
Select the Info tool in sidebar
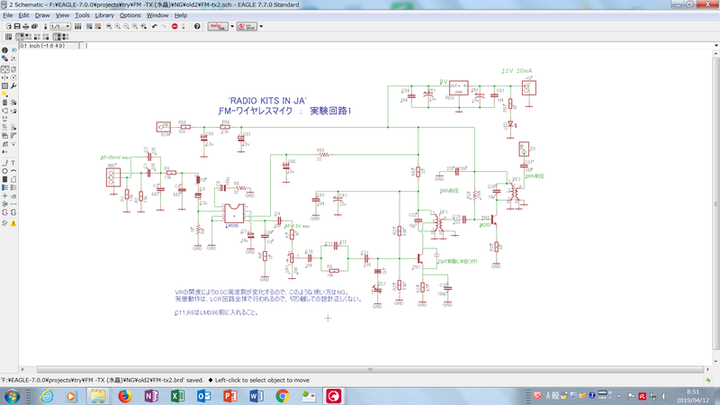5,51
